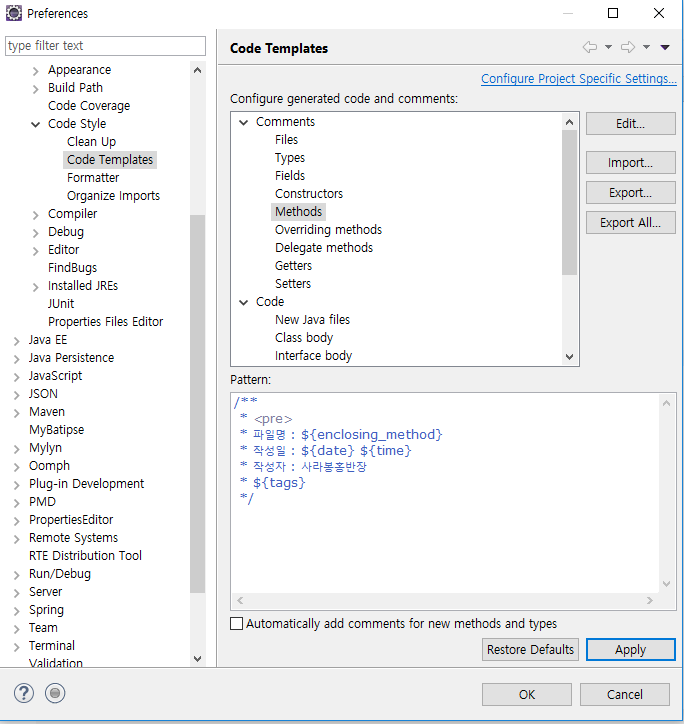Expand the JavaScript node
Screen dimensions: 684x724
(17, 377)
